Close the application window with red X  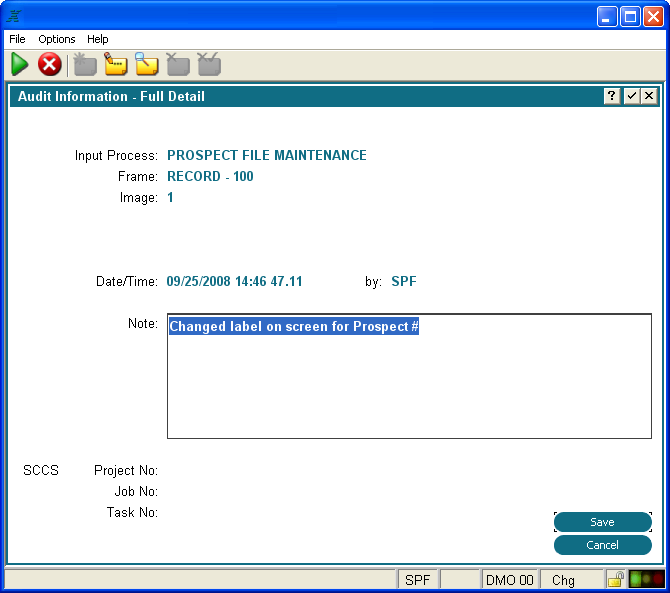pos(653,17)
